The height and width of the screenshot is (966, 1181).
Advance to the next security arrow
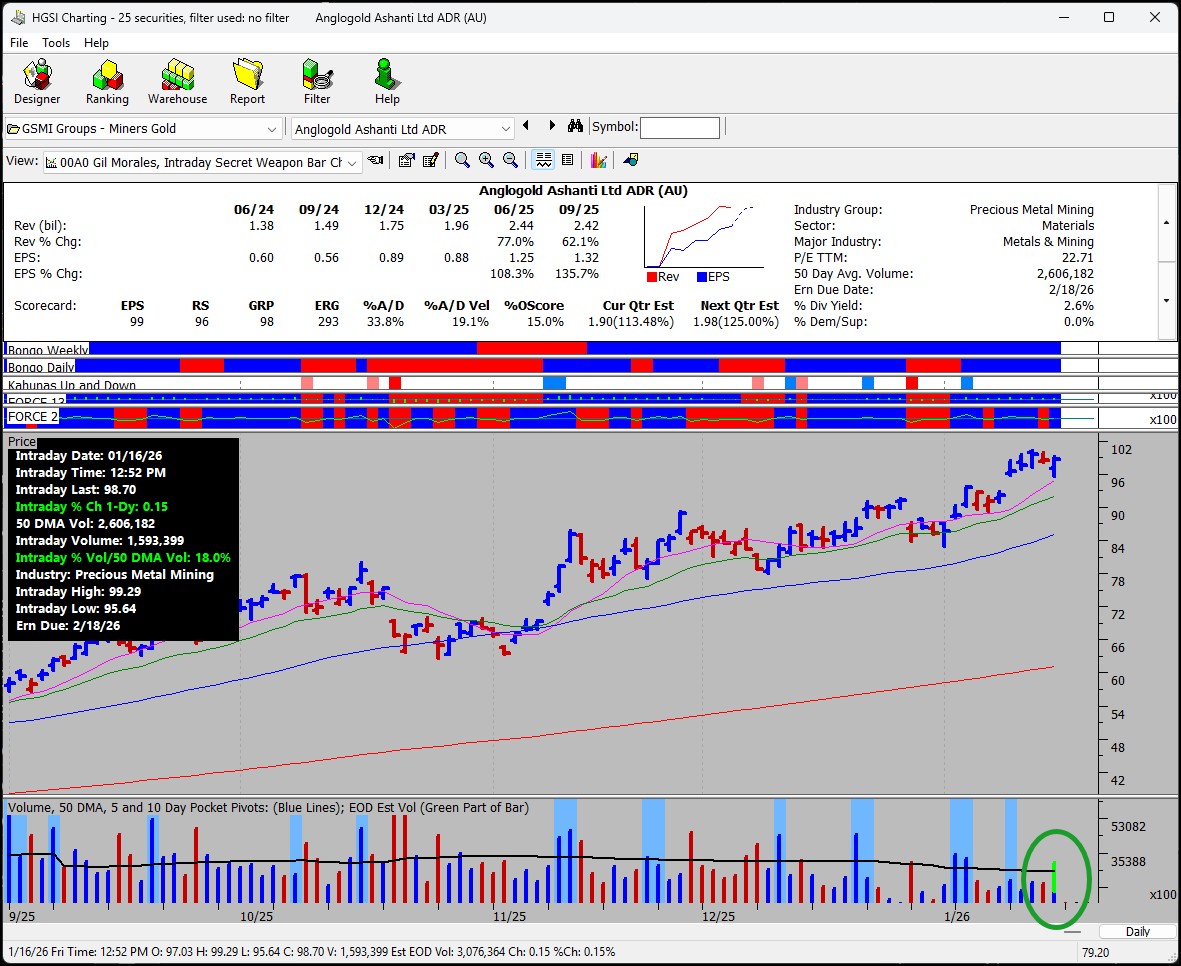(551, 126)
